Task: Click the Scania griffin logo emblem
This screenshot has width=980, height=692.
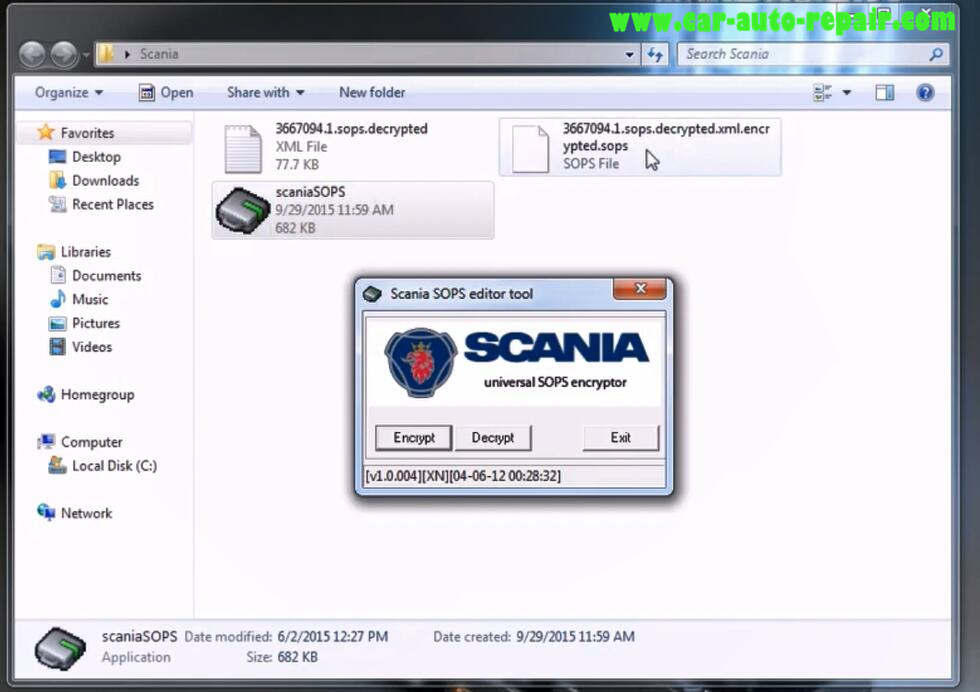Action: point(421,363)
